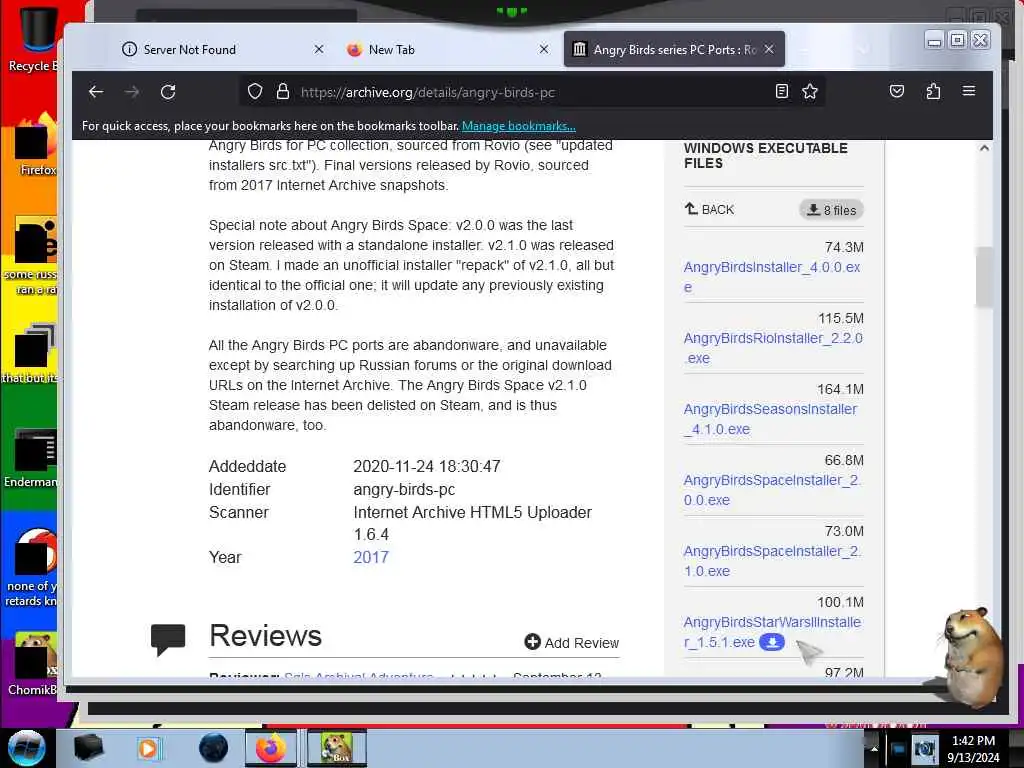The height and width of the screenshot is (768, 1024).
Task: Open the hamster Box taskbar icon
Action: (x=337, y=748)
